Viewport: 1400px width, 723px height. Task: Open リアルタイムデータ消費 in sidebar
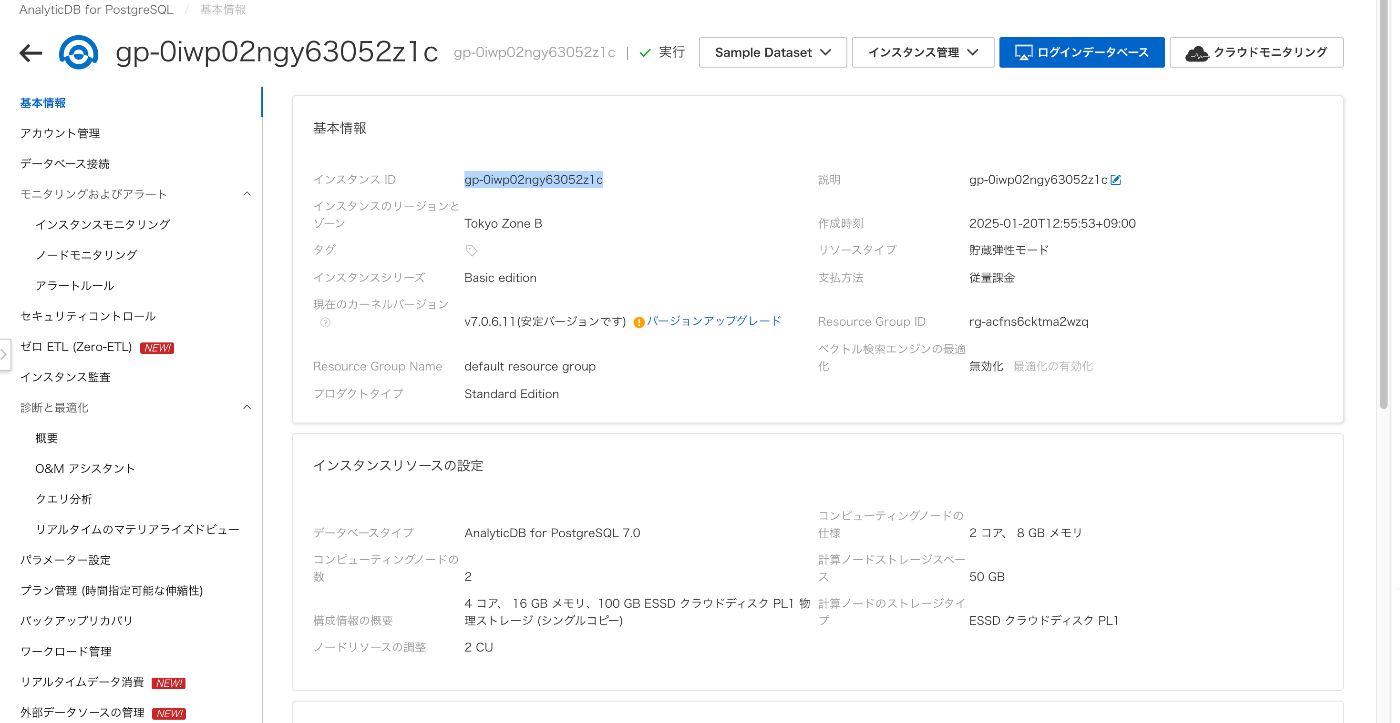82,682
